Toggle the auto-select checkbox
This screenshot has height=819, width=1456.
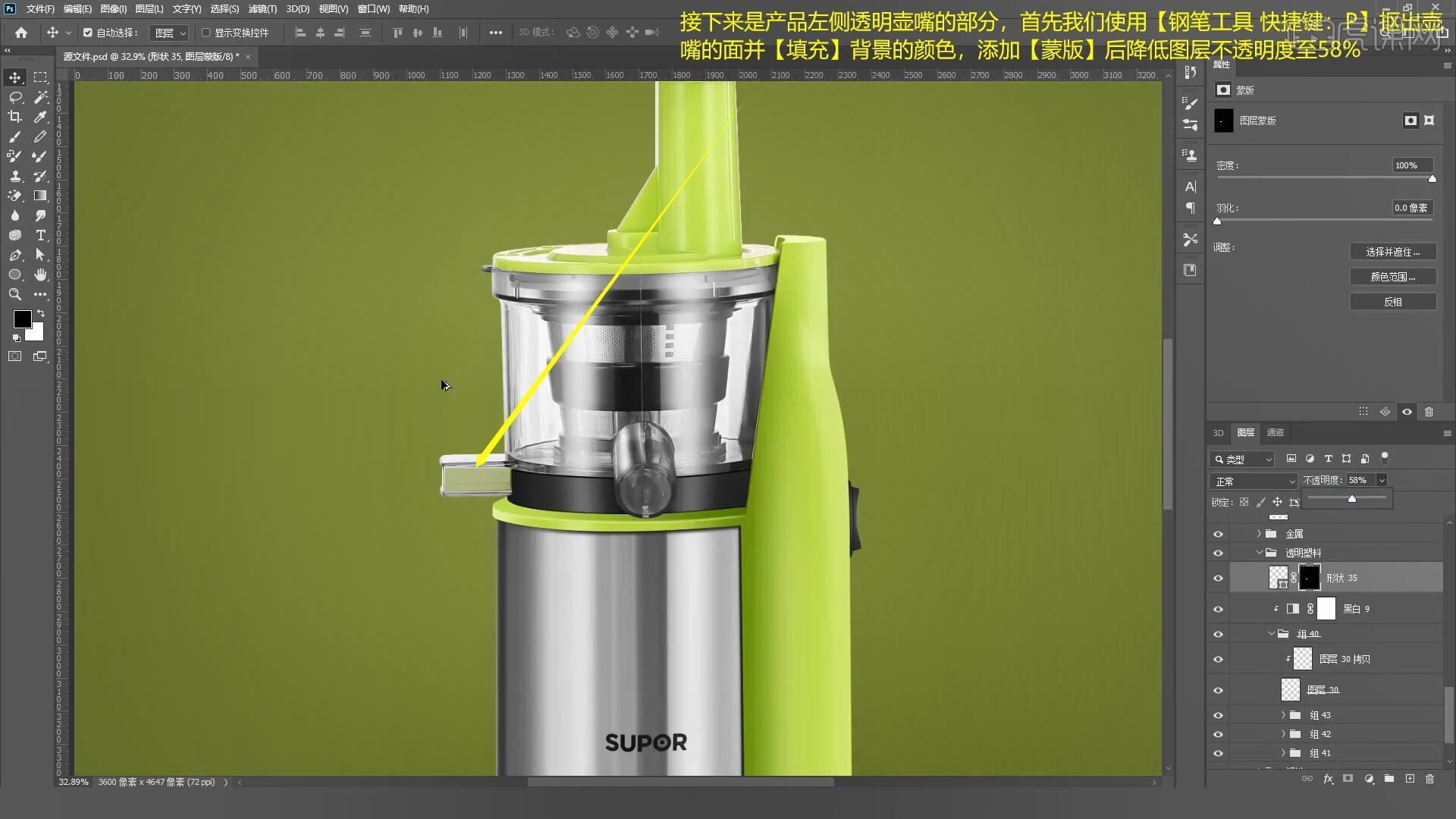pyautogui.click(x=88, y=33)
